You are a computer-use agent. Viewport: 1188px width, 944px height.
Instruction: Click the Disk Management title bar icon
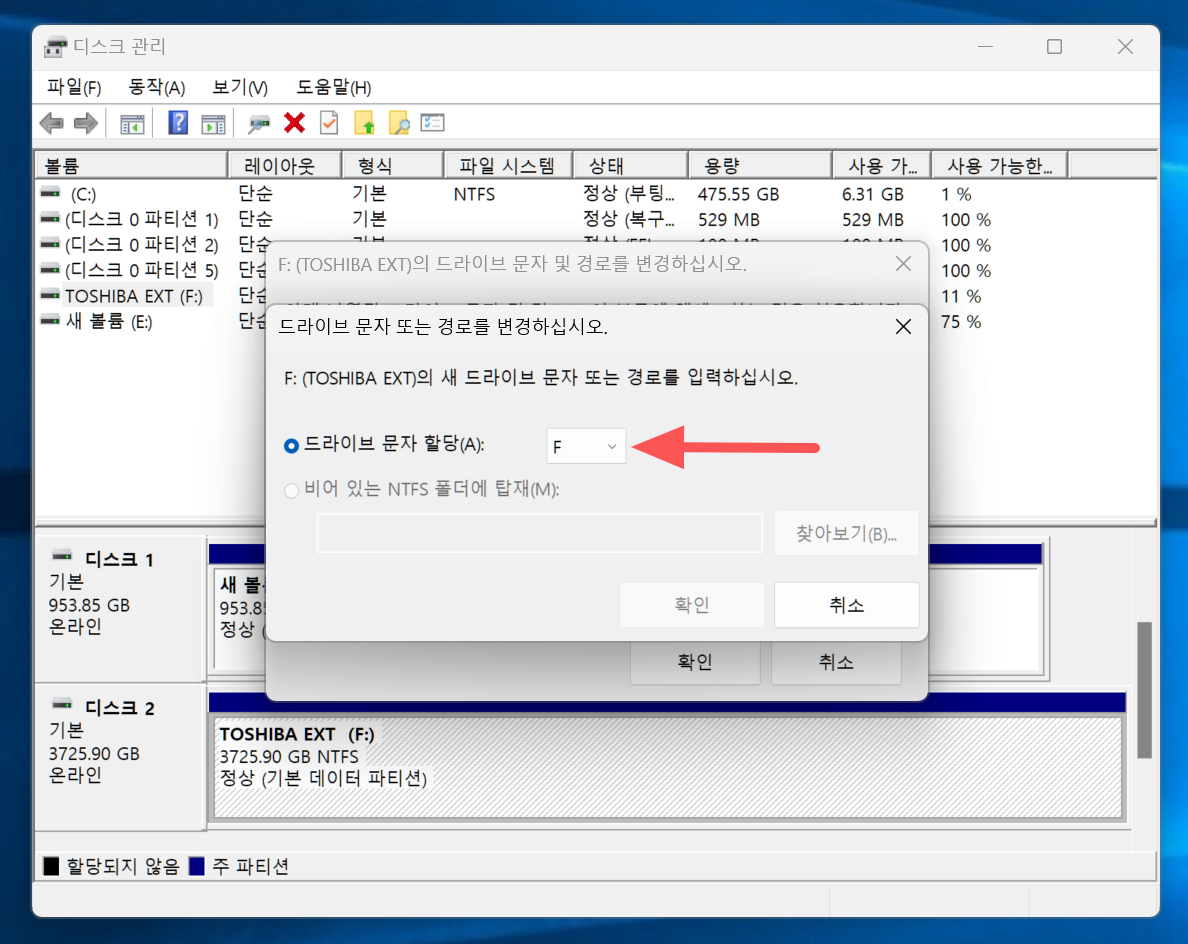point(55,47)
